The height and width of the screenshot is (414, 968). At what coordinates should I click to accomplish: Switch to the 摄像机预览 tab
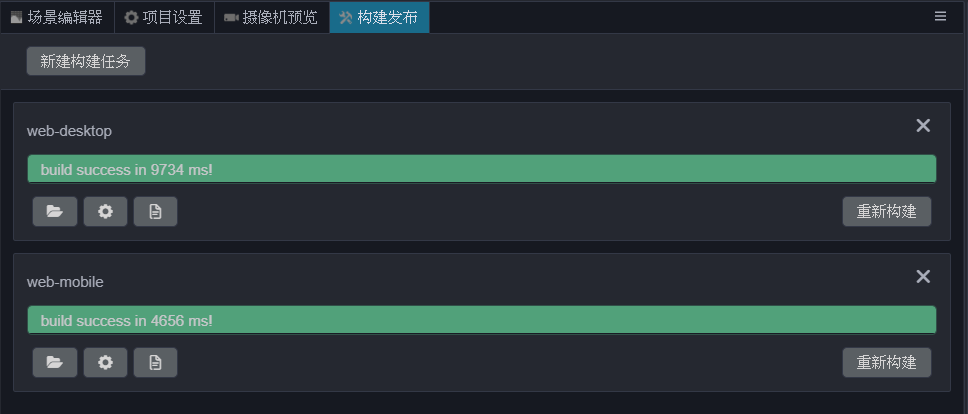point(271,17)
